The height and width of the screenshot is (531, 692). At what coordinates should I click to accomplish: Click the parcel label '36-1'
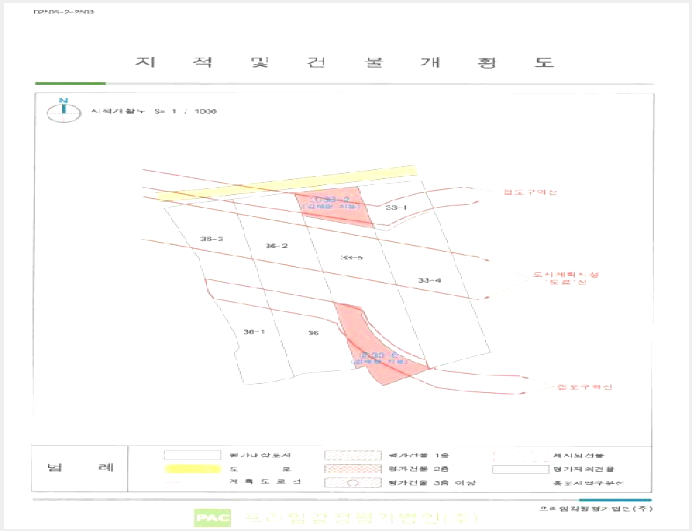254,331
